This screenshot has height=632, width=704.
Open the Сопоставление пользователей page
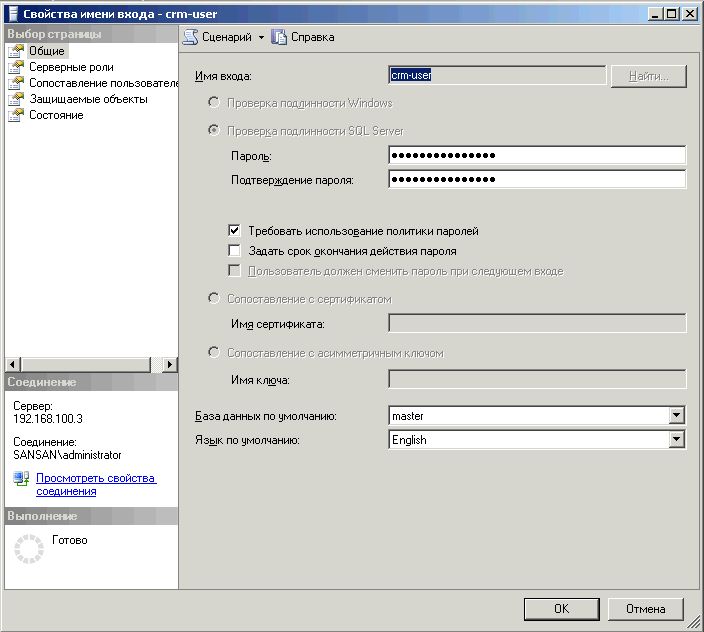point(104,83)
